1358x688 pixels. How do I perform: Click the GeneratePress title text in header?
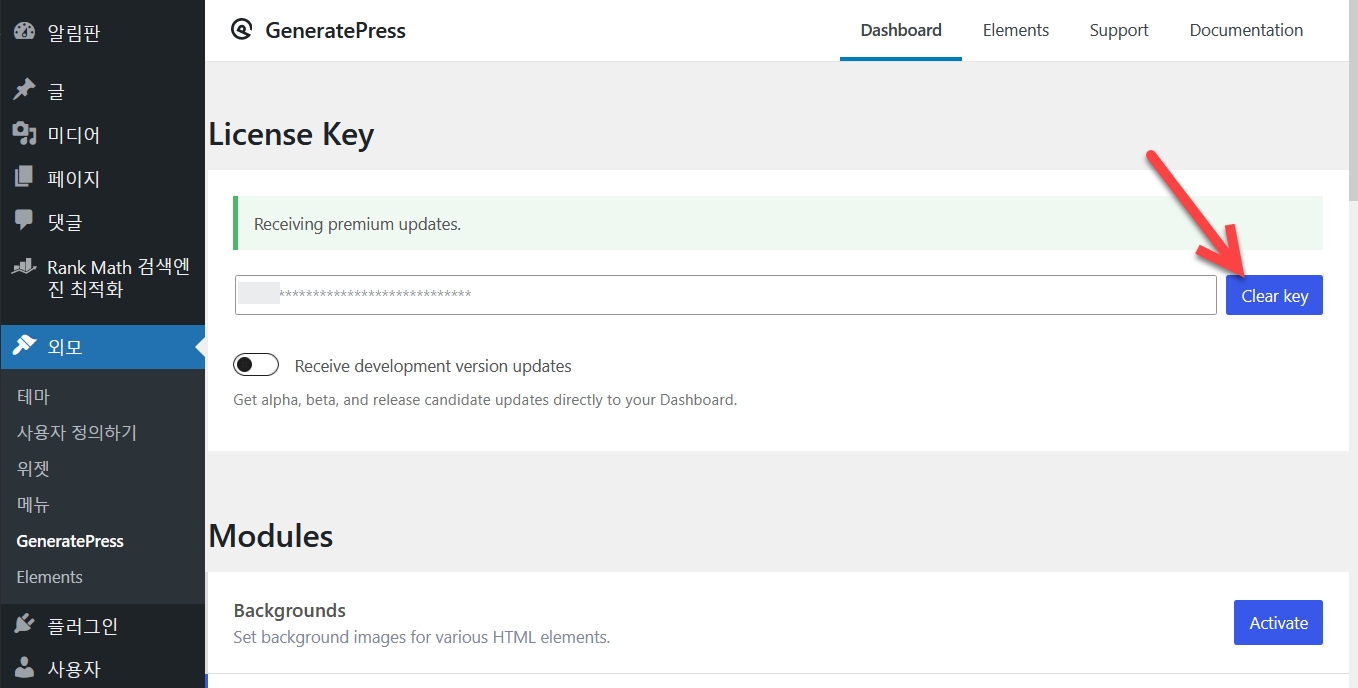tap(335, 30)
